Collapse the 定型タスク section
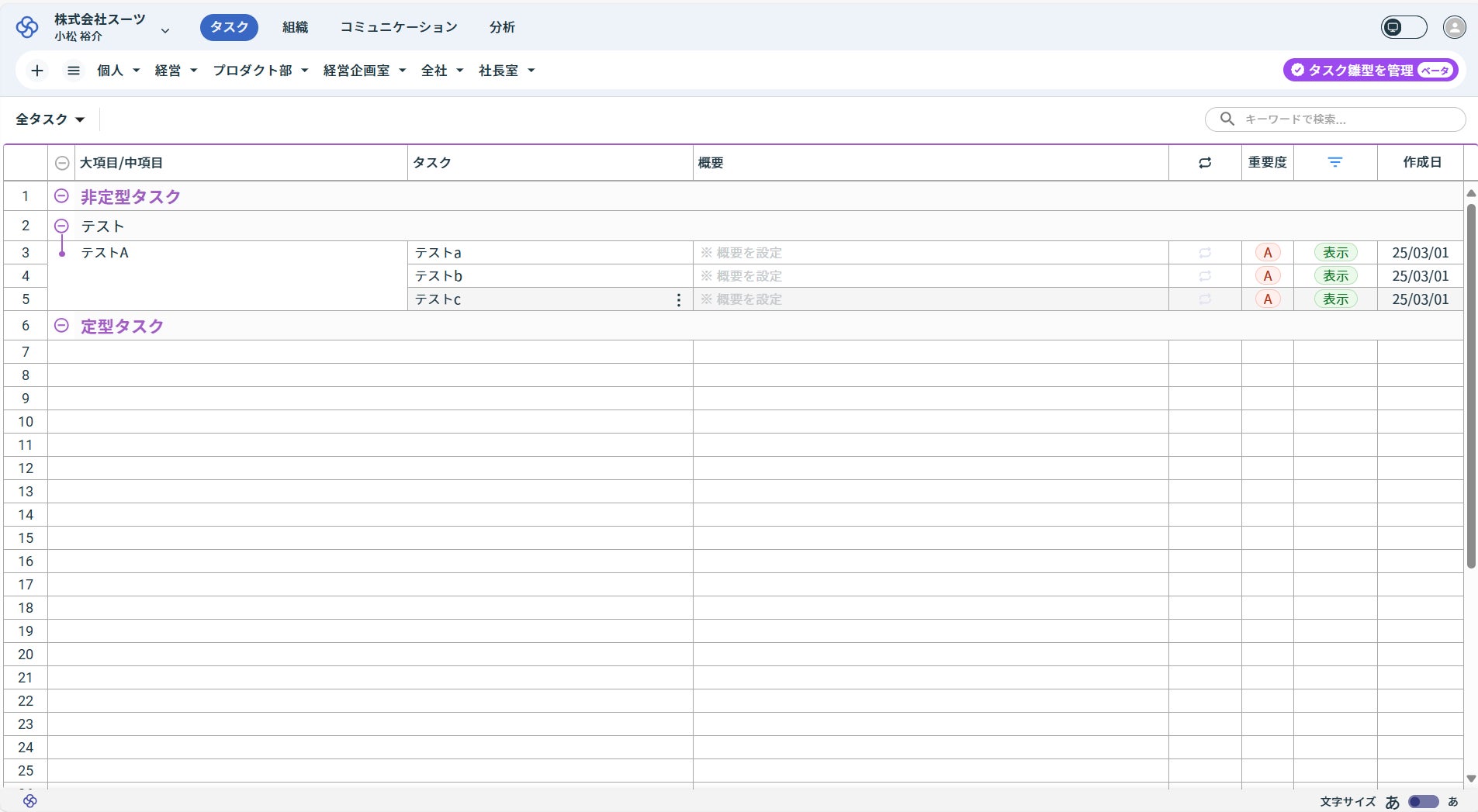This screenshot has width=1478, height=812. tap(61, 326)
